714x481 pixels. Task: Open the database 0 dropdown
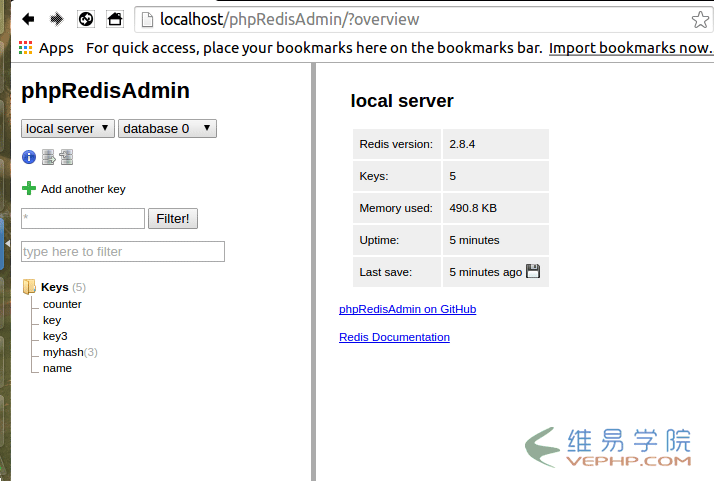click(x=167, y=128)
